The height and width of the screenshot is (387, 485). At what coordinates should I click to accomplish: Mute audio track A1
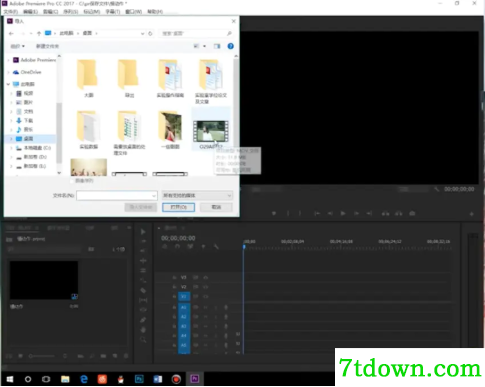206,307
